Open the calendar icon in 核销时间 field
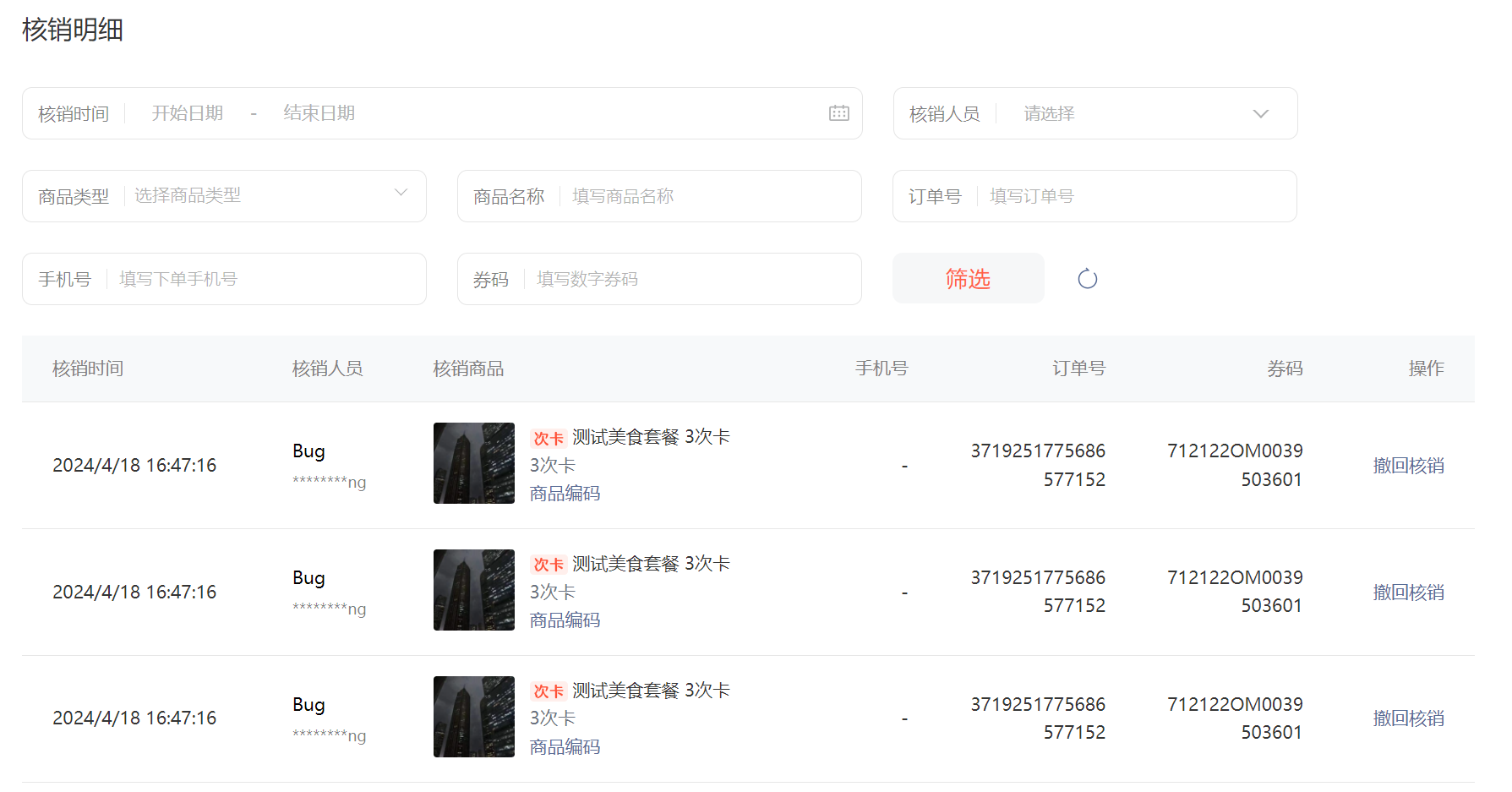This screenshot has width=1512, height=792. [838, 113]
